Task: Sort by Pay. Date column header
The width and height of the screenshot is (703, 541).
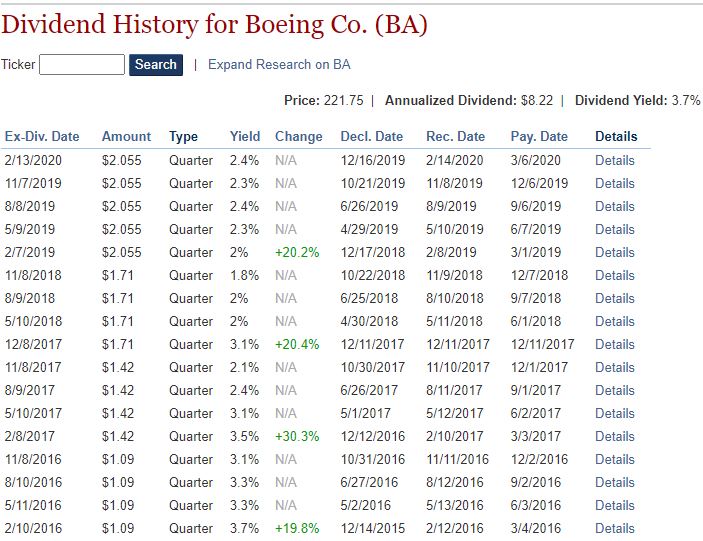Action: (x=539, y=136)
